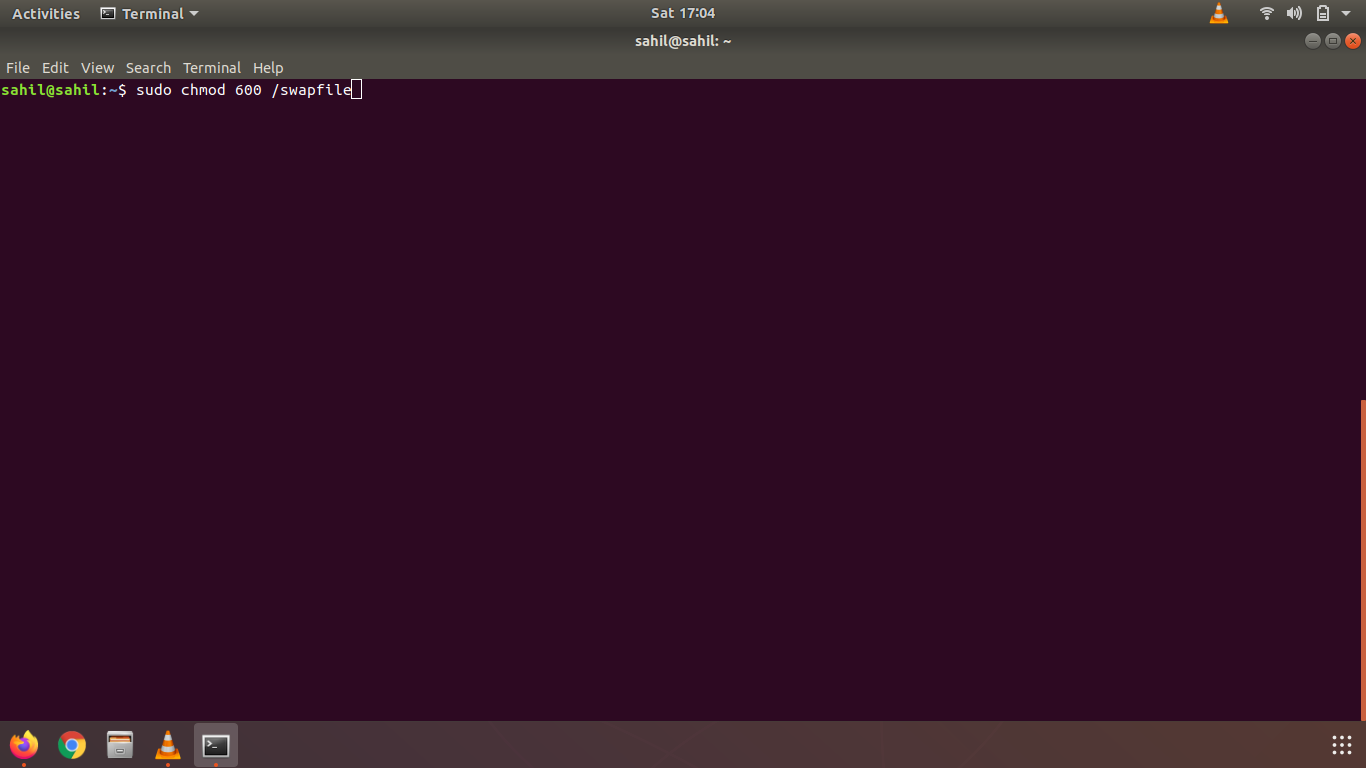The height and width of the screenshot is (768, 1366).
Task: Expand the system menu arrow
Action: (x=1346, y=14)
